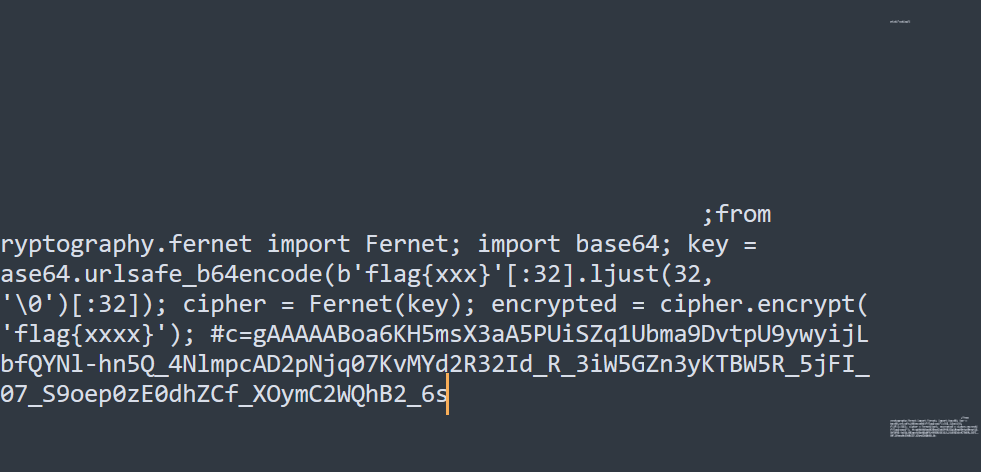Viewport: 981px width, 472px height.
Task: Click the minimap code preview at bottom right
Action: [x=933, y=426]
